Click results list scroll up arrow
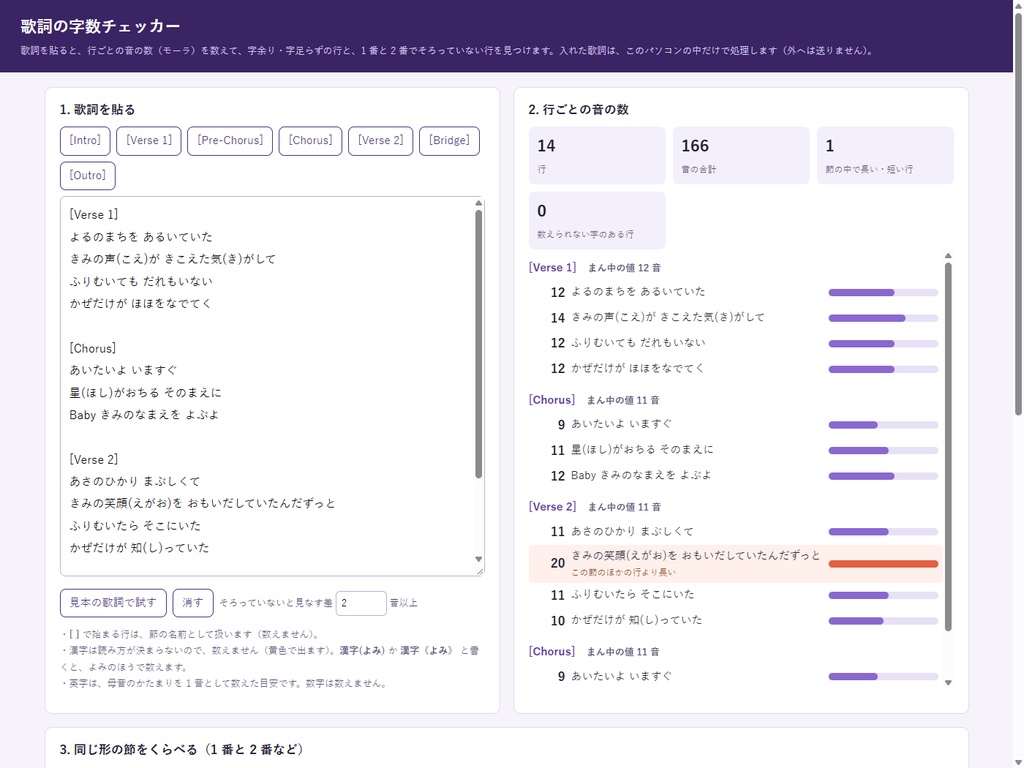The width and height of the screenshot is (1024, 768). (948, 256)
